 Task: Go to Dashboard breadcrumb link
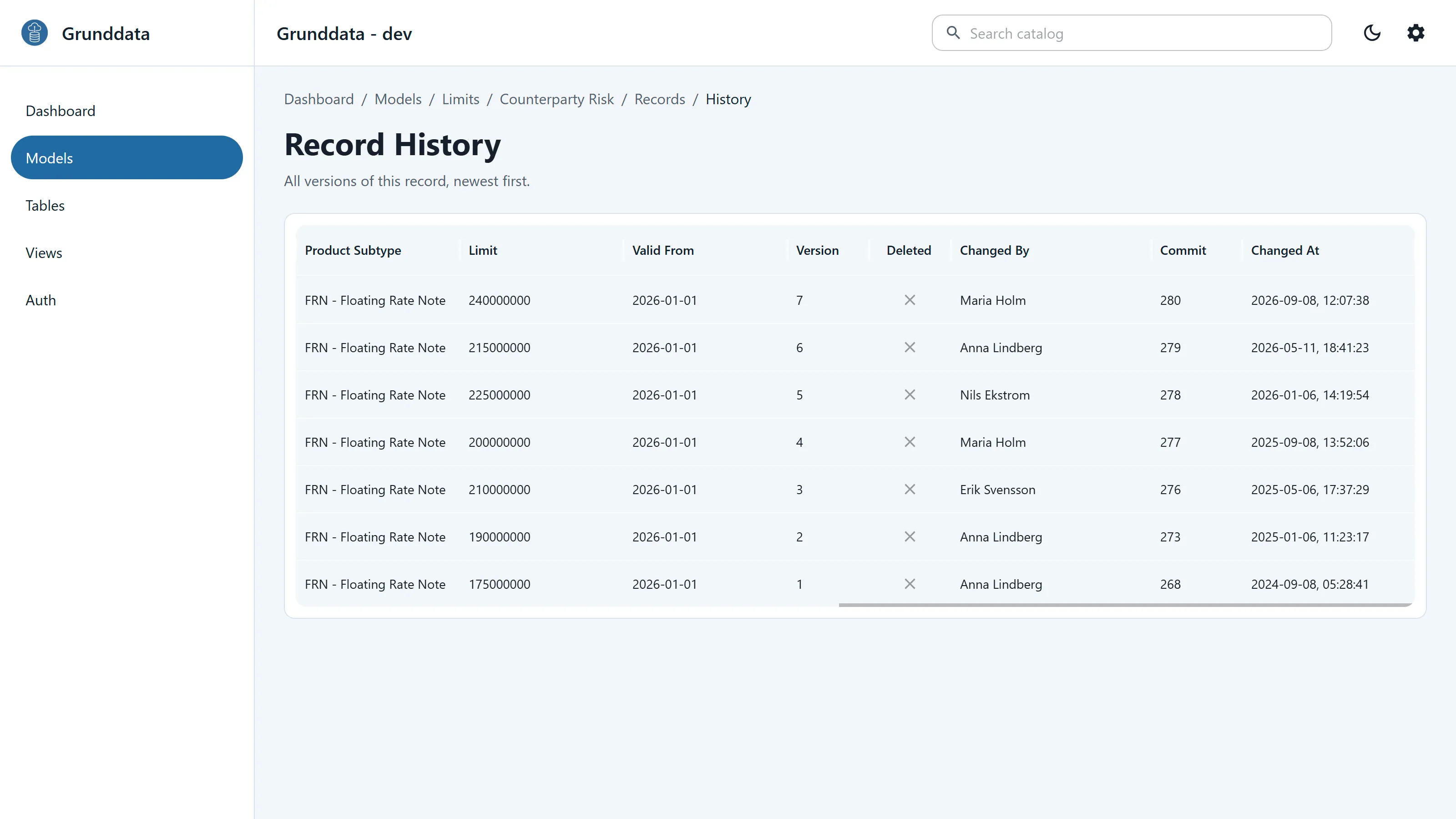[319, 100]
